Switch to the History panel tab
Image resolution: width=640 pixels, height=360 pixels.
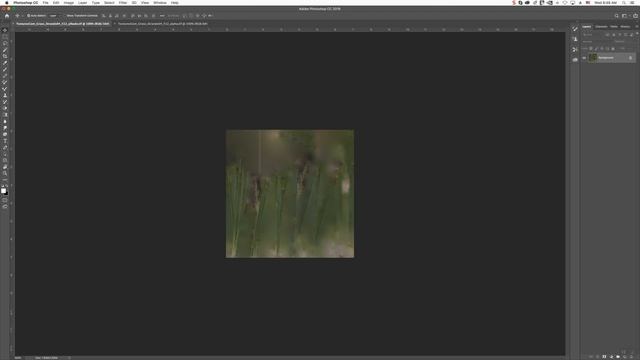[625, 27]
